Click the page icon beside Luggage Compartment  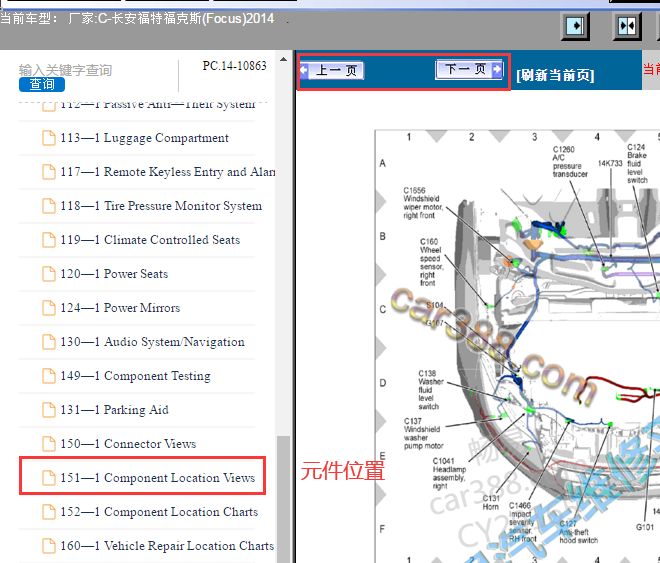49,138
